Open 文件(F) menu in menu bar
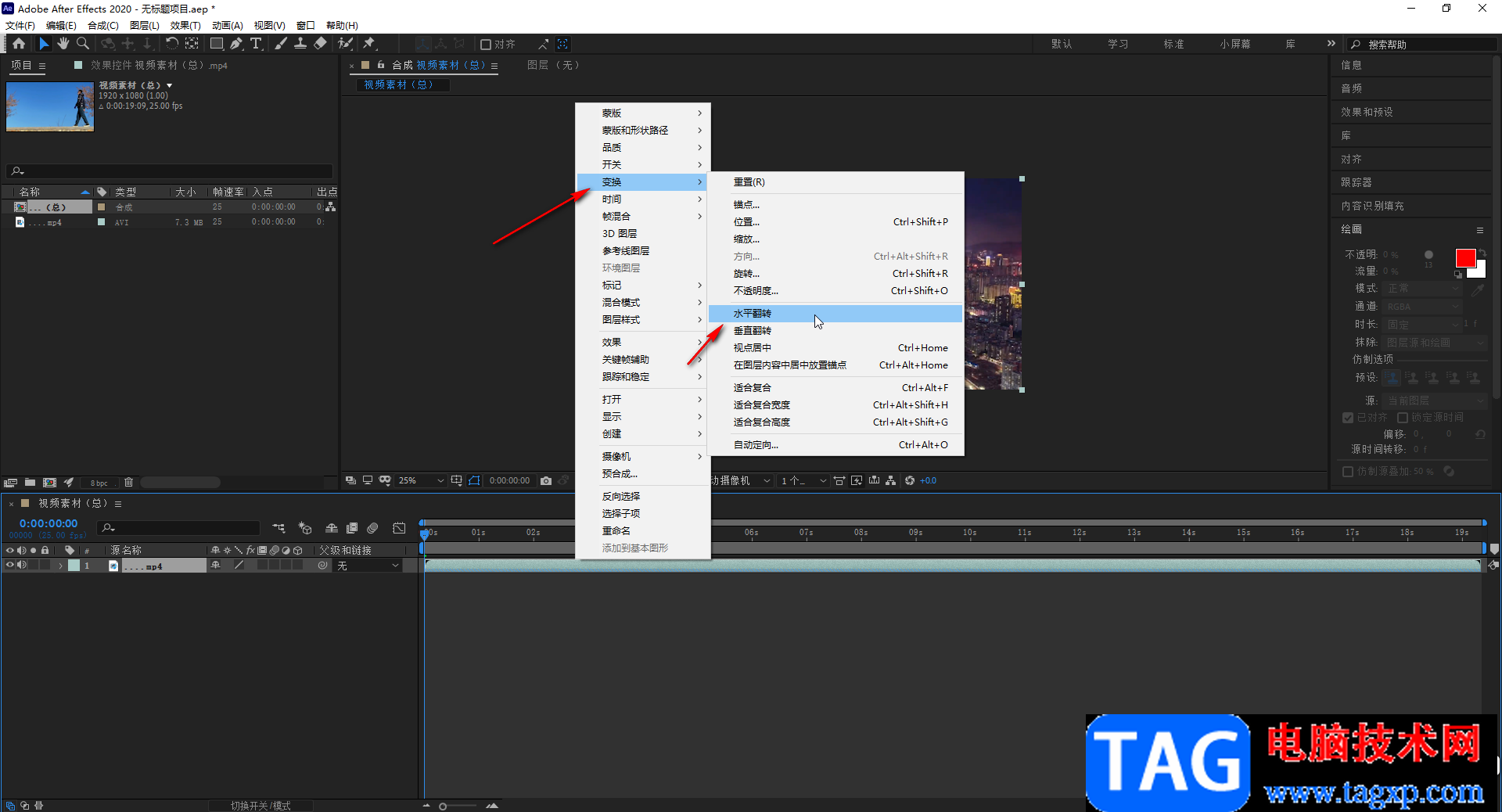Image resolution: width=1502 pixels, height=812 pixels. point(20,25)
